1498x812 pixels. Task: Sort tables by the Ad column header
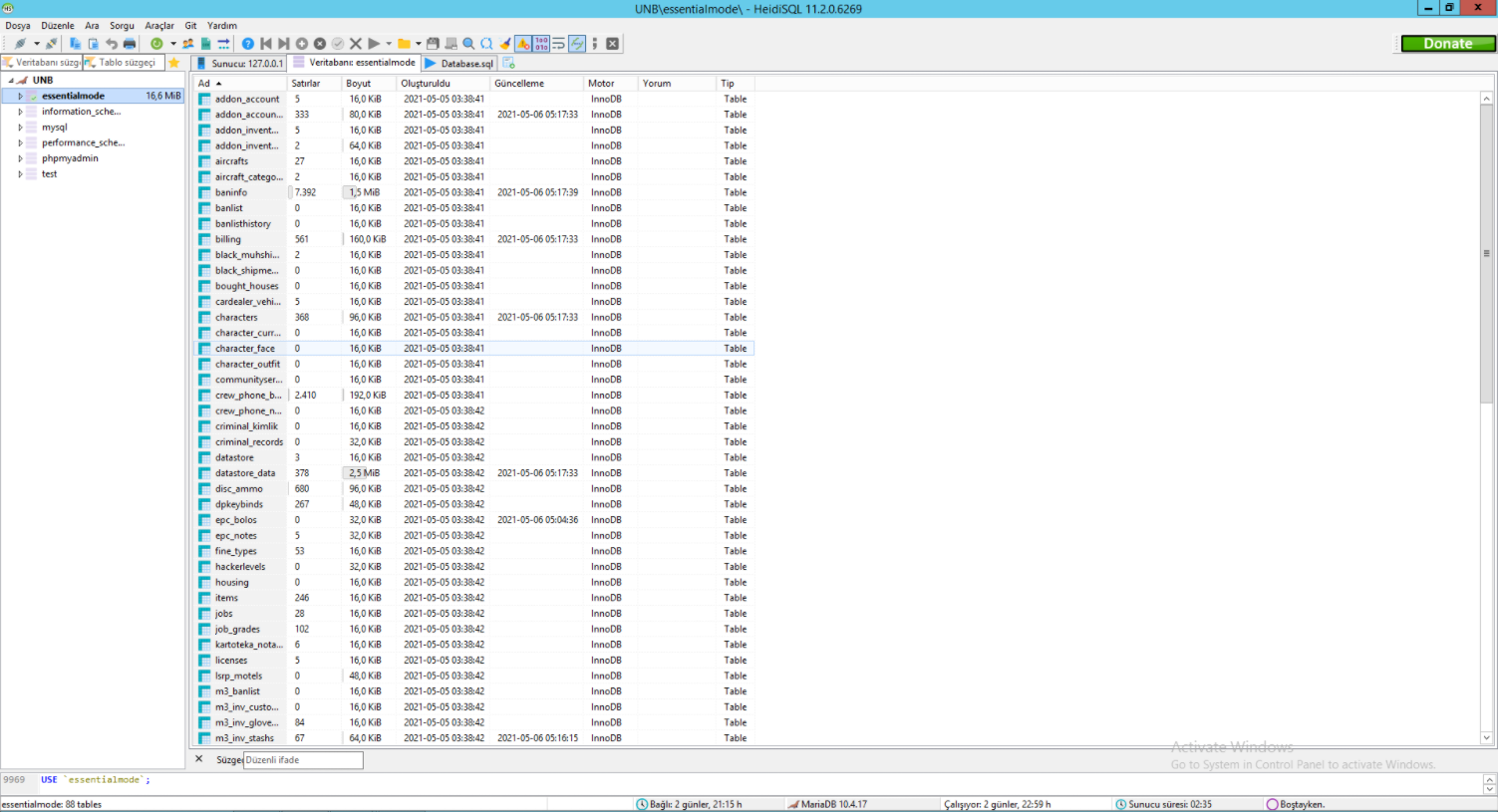(240, 84)
